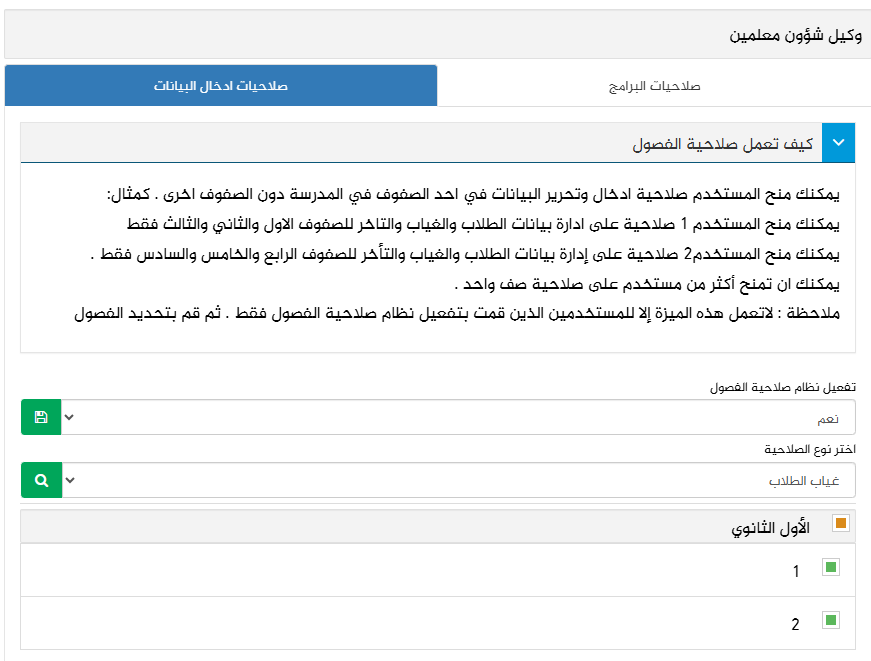Click the caret arrow beside غياب الطلاب

[69, 480]
